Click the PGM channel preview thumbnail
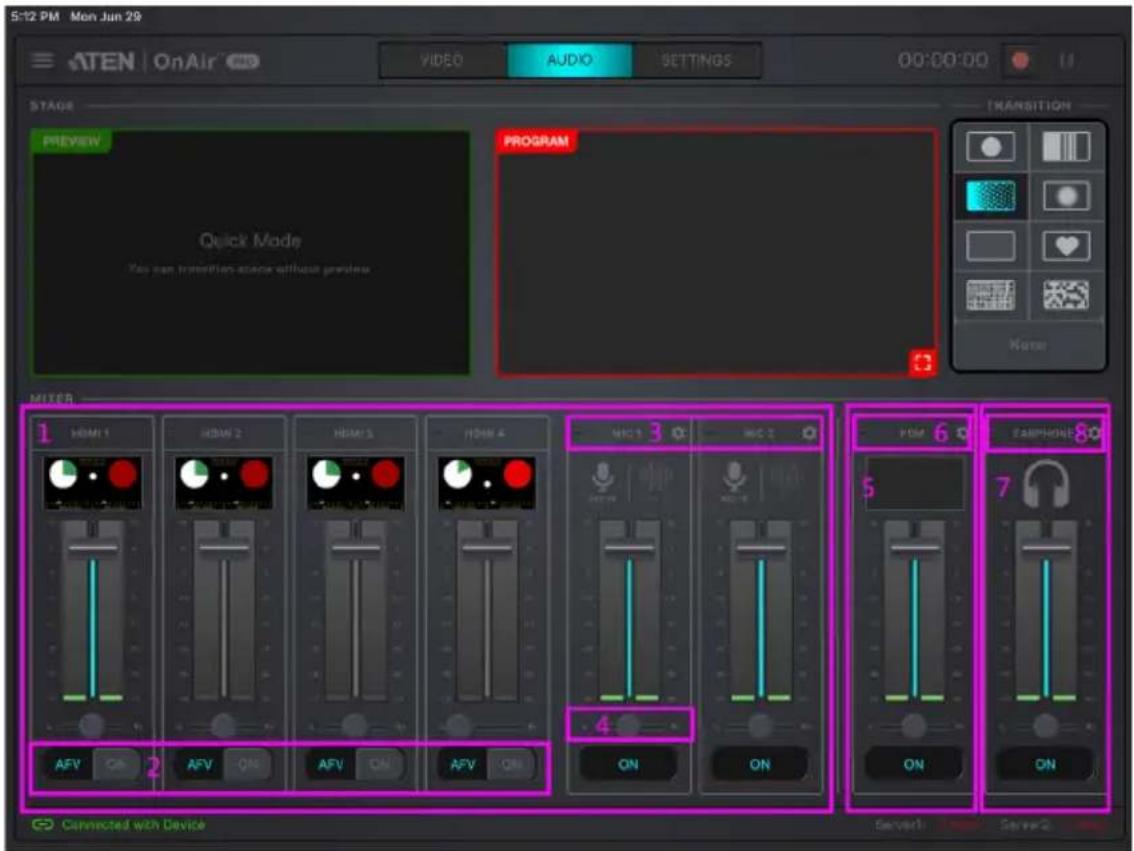Image resolution: width=1134 pixels, height=851 pixels. click(914, 483)
